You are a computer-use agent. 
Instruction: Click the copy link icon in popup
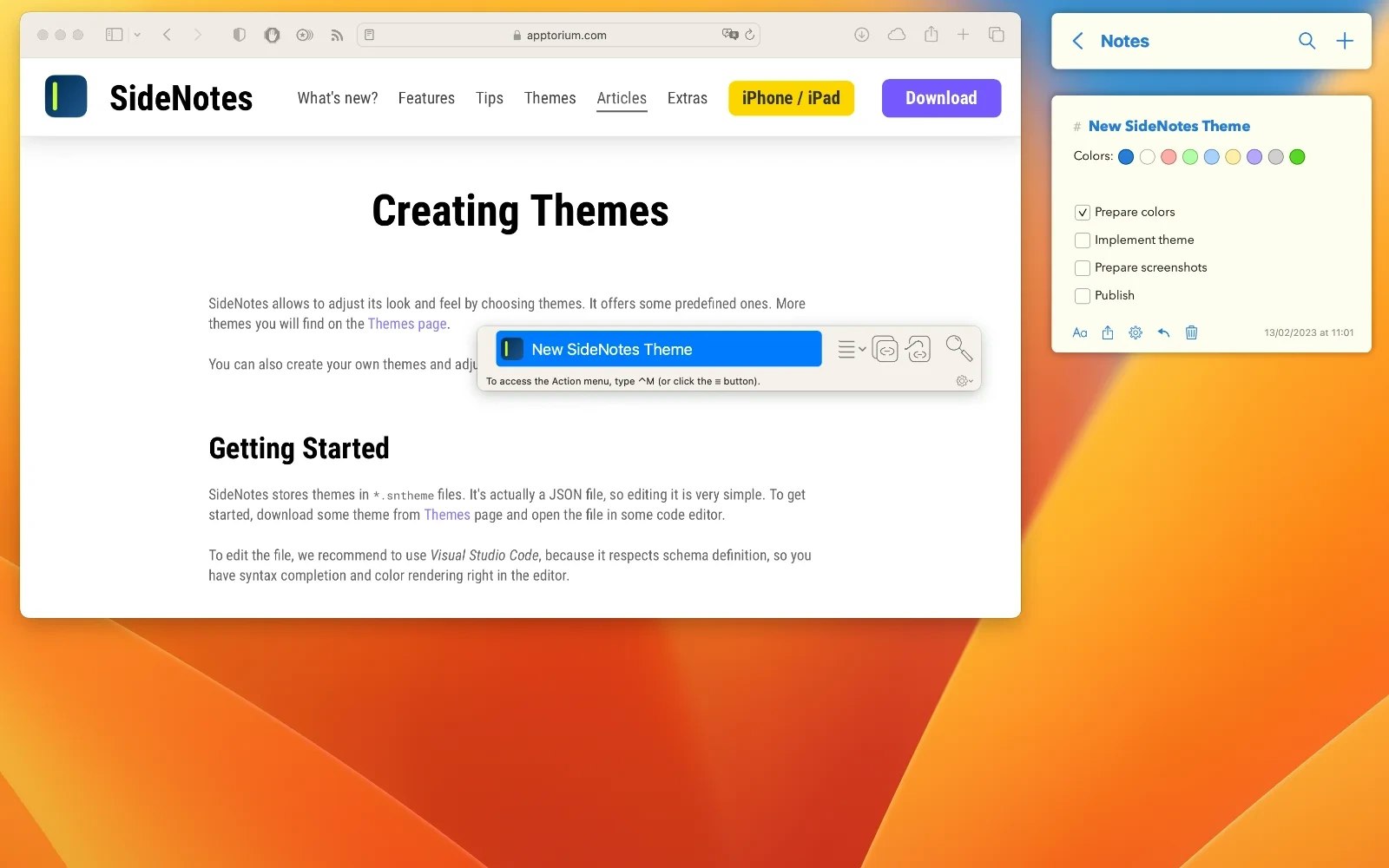tap(885, 349)
